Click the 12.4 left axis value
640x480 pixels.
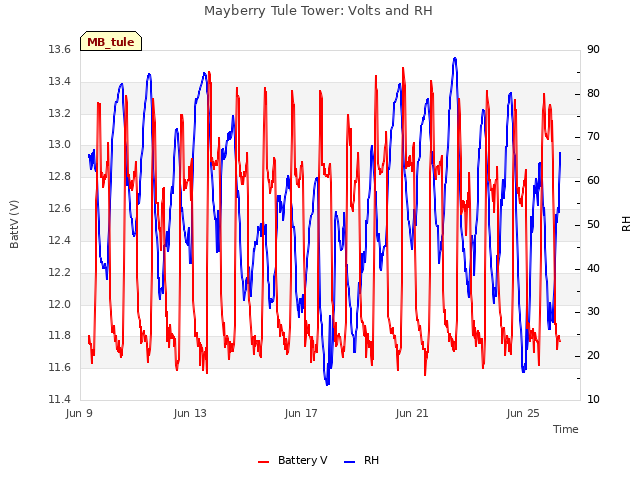(x=60, y=240)
